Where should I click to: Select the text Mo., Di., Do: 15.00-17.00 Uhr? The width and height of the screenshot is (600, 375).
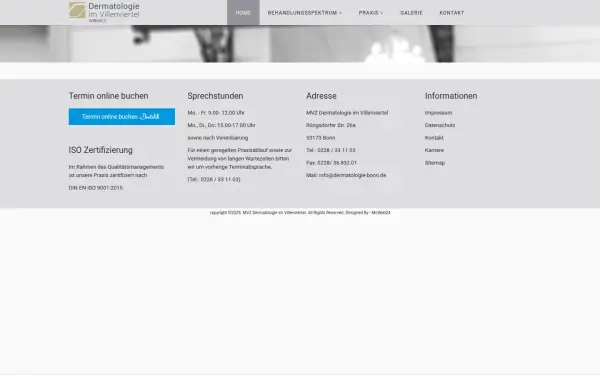tap(222, 125)
